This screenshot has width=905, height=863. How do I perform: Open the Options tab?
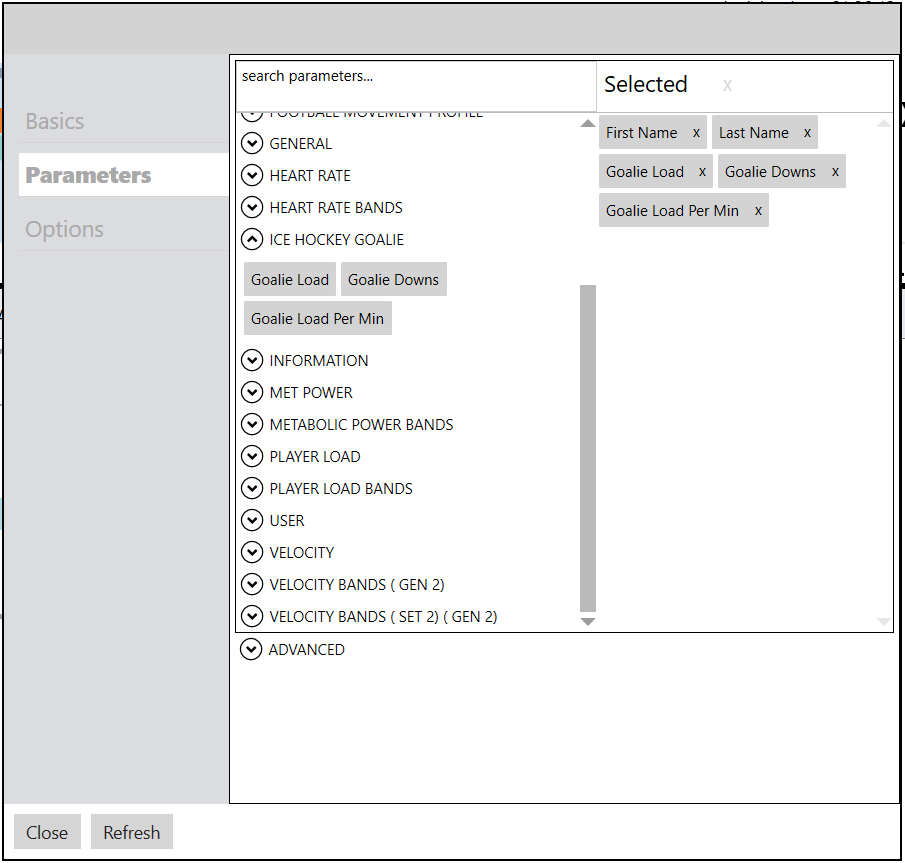click(x=64, y=228)
